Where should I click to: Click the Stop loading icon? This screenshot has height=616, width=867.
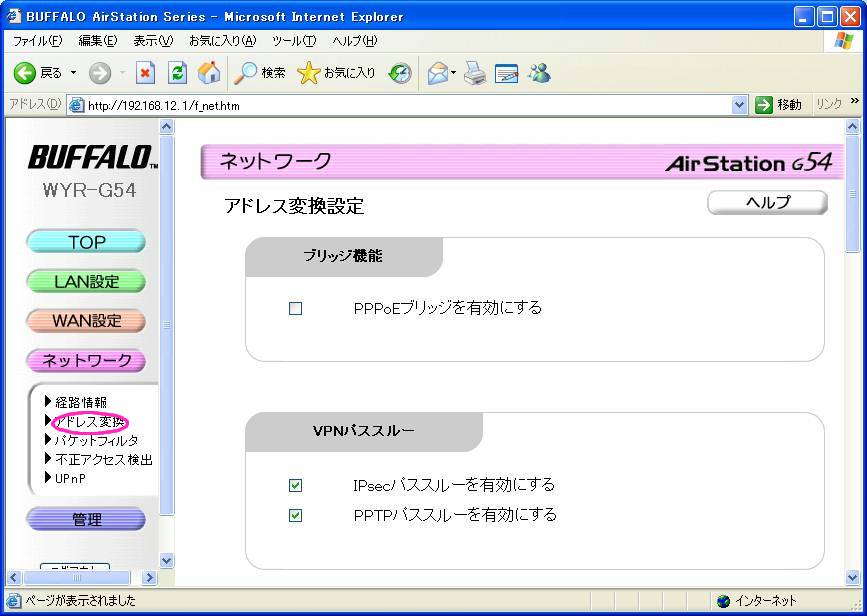click(x=145, y=73)
